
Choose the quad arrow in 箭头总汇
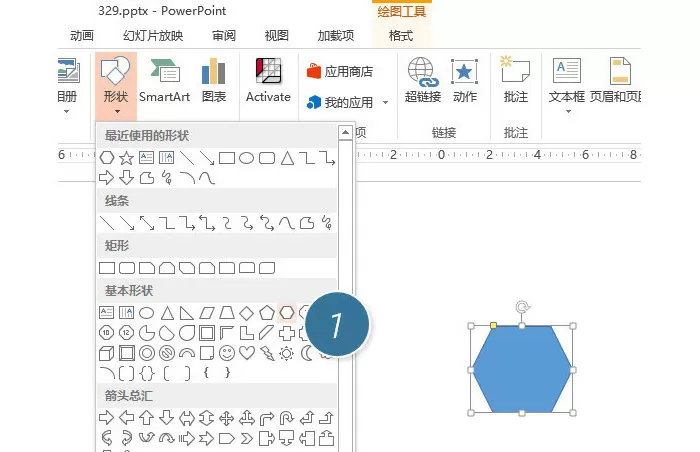point(227,418)
